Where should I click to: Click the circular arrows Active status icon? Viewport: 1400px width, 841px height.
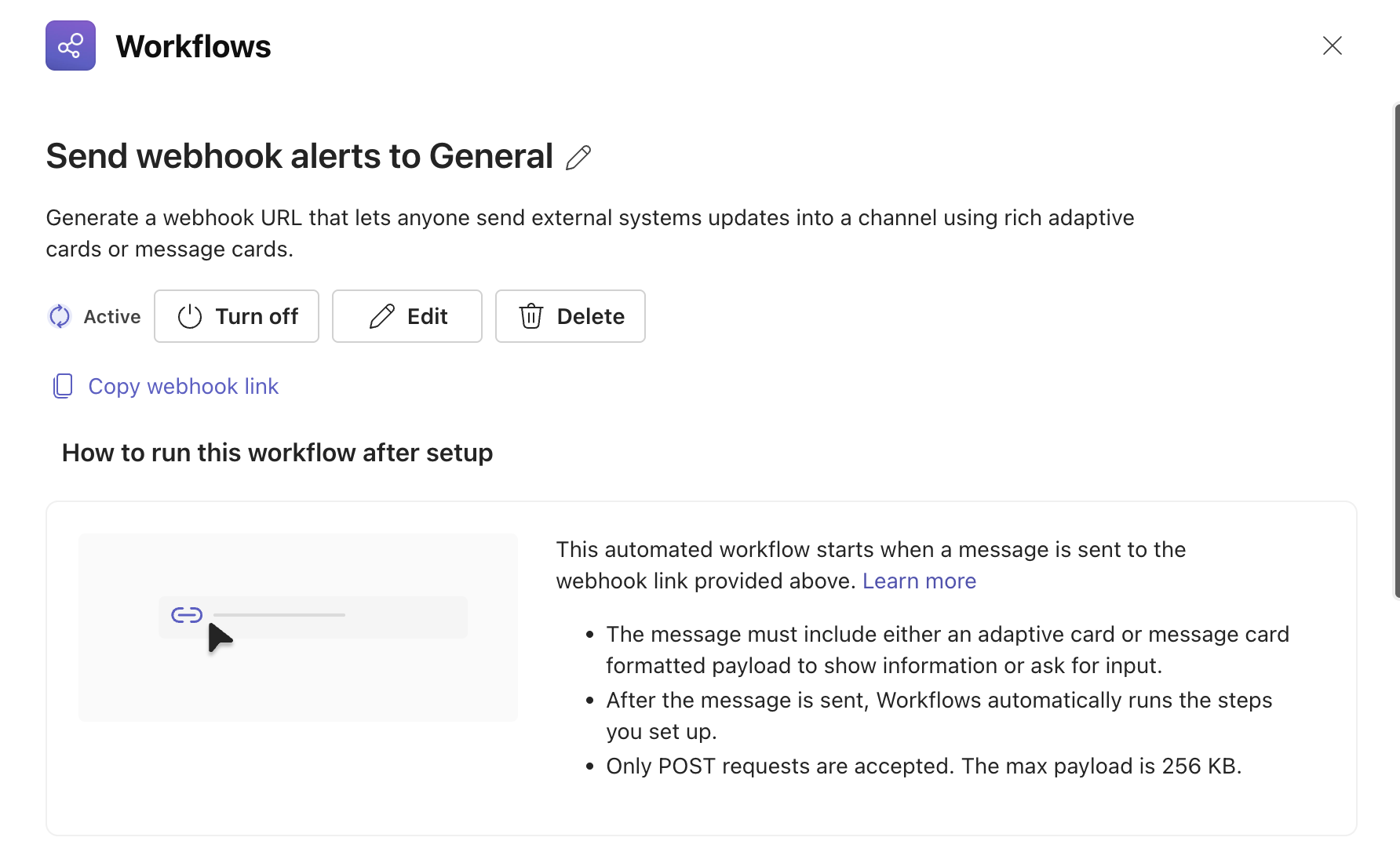tap(60, 316)
